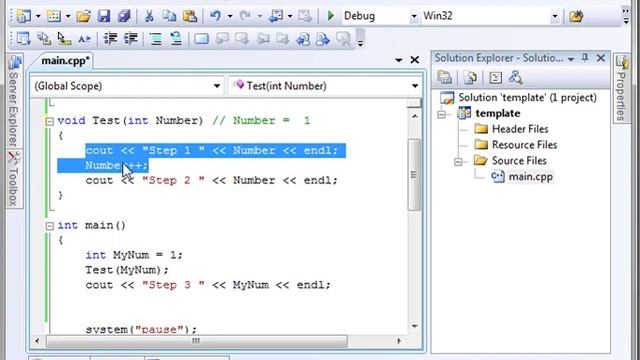640x360 pixels.
Task: Click the New Project toolbar icon
Action: [24, 16]
